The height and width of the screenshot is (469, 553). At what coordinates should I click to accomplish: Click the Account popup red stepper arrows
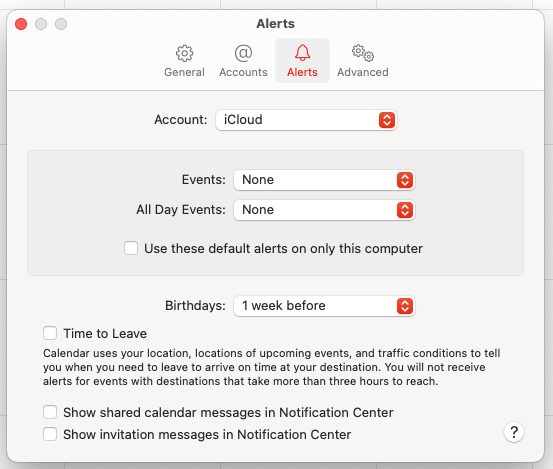[387, 120]
